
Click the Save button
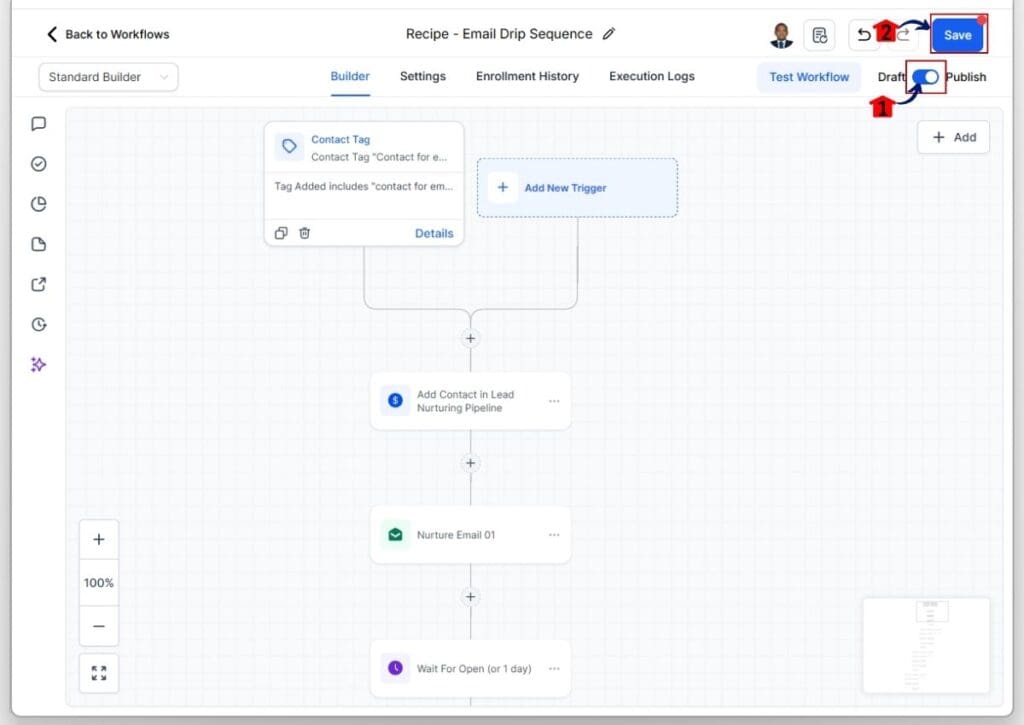[x=957, y=34]
